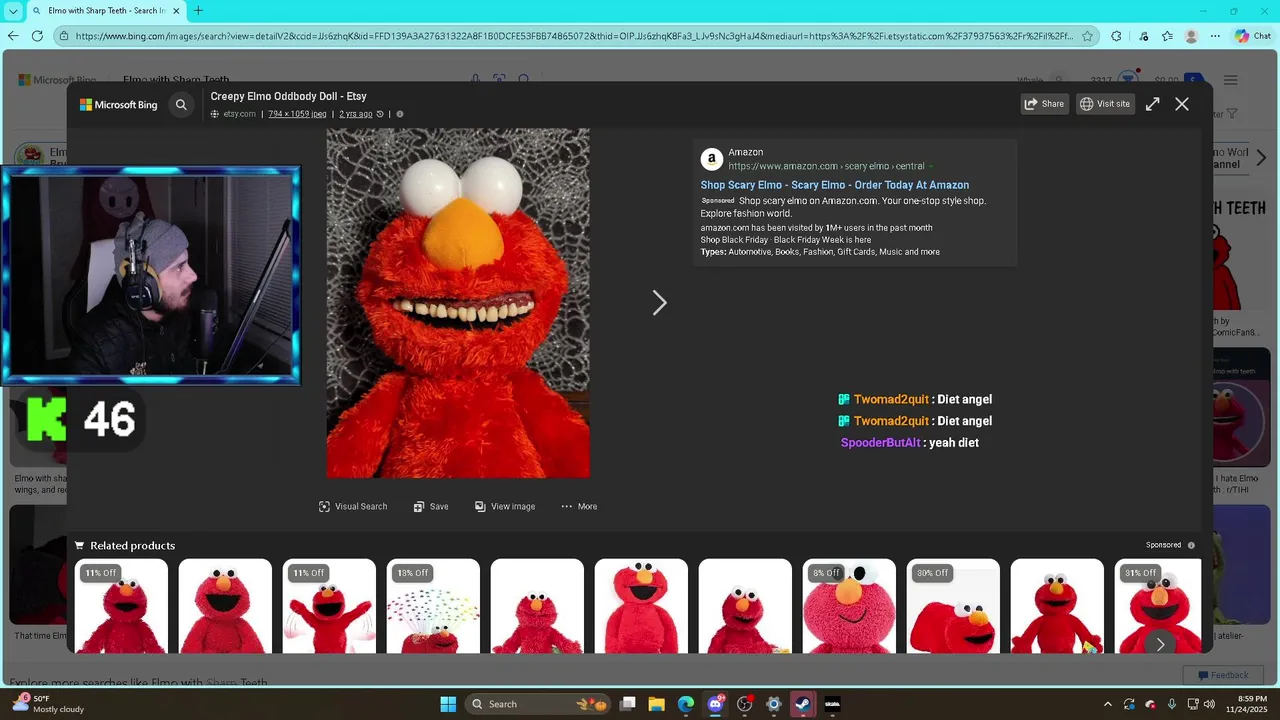
Task: Open the tab actions dropdown menu
Action: (13, 11)
